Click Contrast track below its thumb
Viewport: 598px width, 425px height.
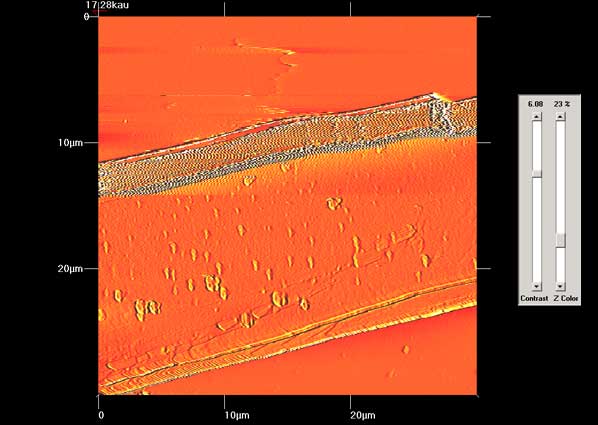point(537,230)
